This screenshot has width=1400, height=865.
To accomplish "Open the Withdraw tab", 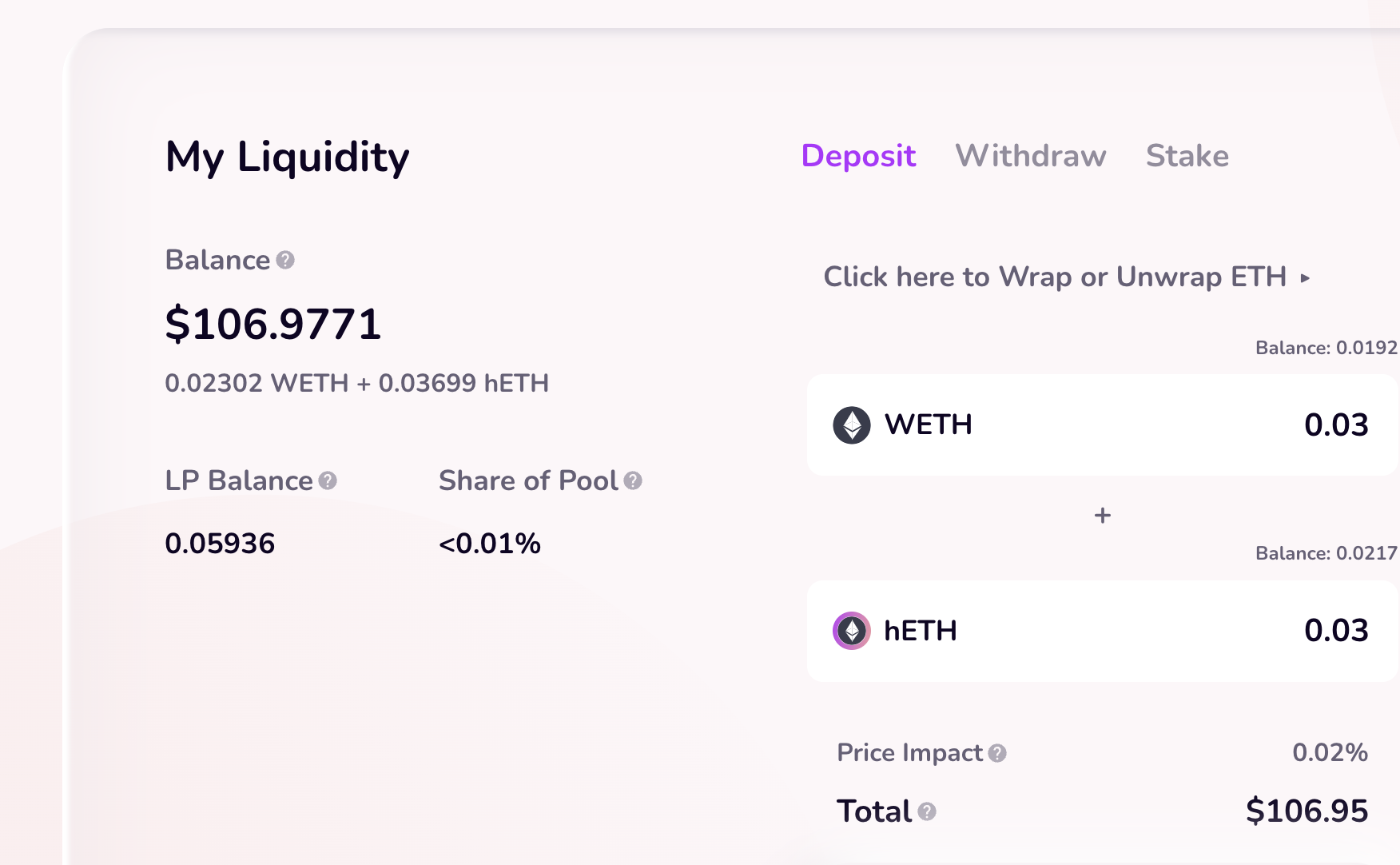I will tap(1031, 156).
